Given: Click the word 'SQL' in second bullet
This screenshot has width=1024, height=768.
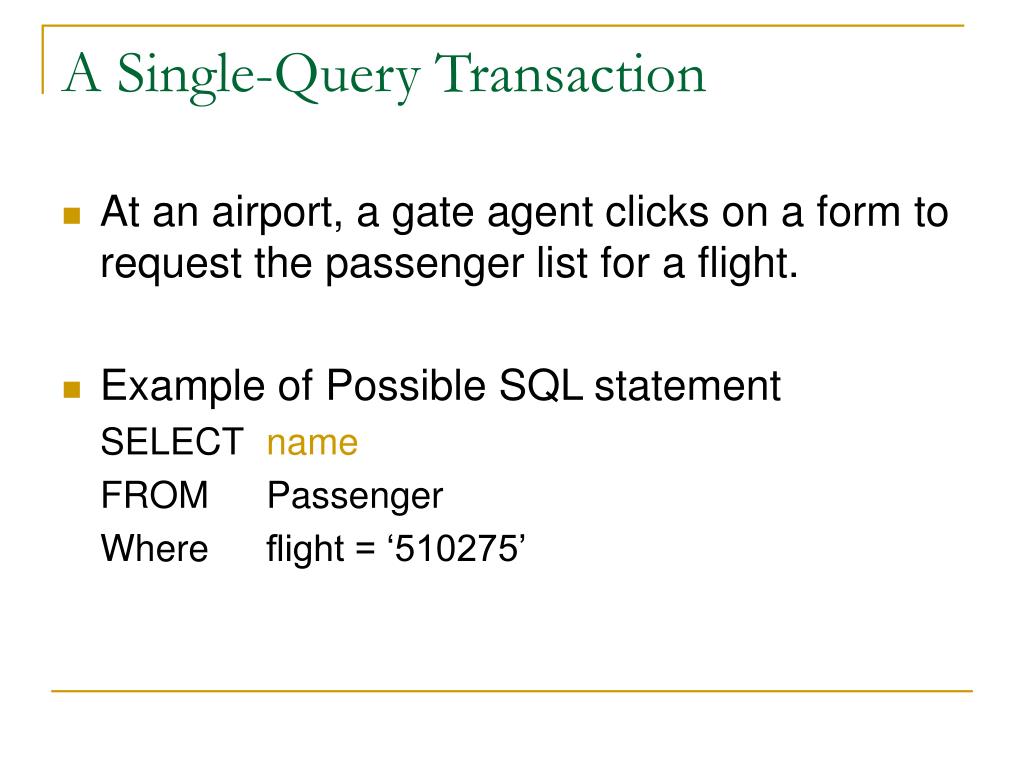Looking at the screenshot, I should (x=541, y=387).
